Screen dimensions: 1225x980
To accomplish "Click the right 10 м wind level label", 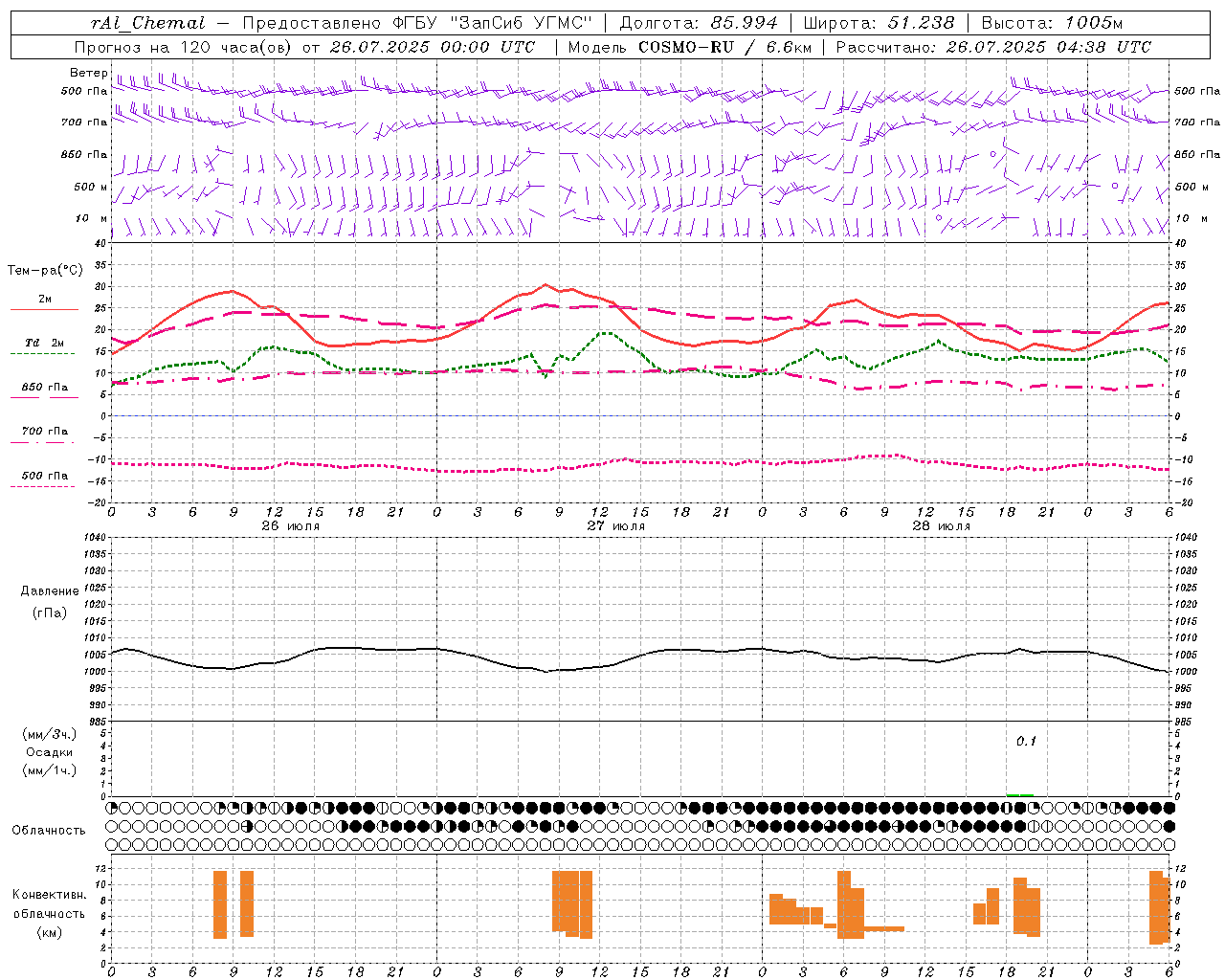I will (x=1190, y=218).
